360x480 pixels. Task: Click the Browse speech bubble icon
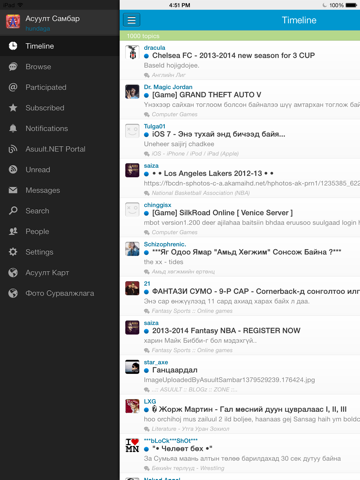pyautogui.click(x=13, y=67)
